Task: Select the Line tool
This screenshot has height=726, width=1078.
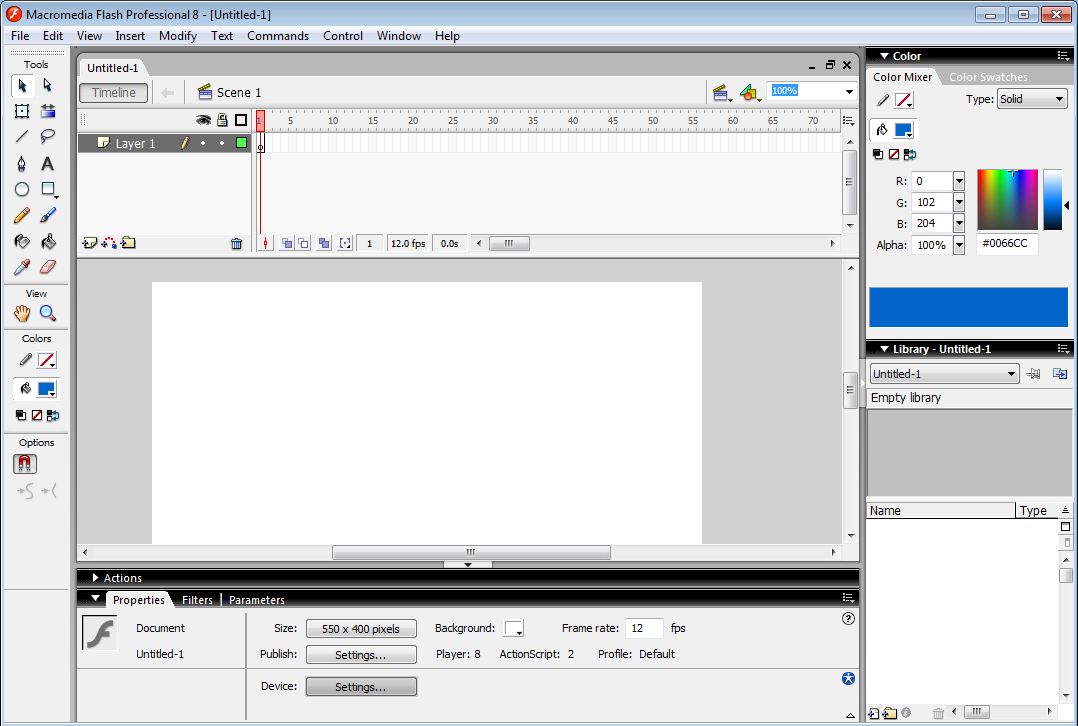Action: (22, 137)
